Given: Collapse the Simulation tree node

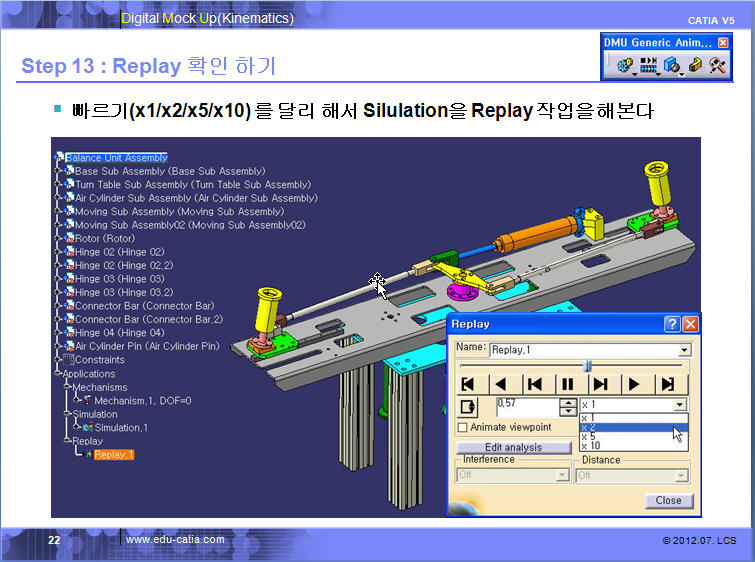Looking at the screenshot, I should (x=67, y=414).
